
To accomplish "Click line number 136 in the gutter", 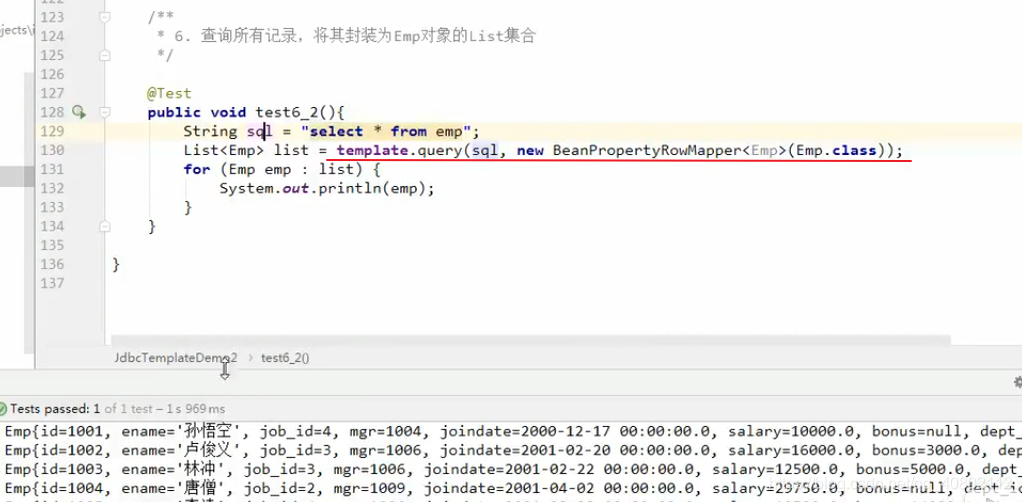I will tap(52, 264).
